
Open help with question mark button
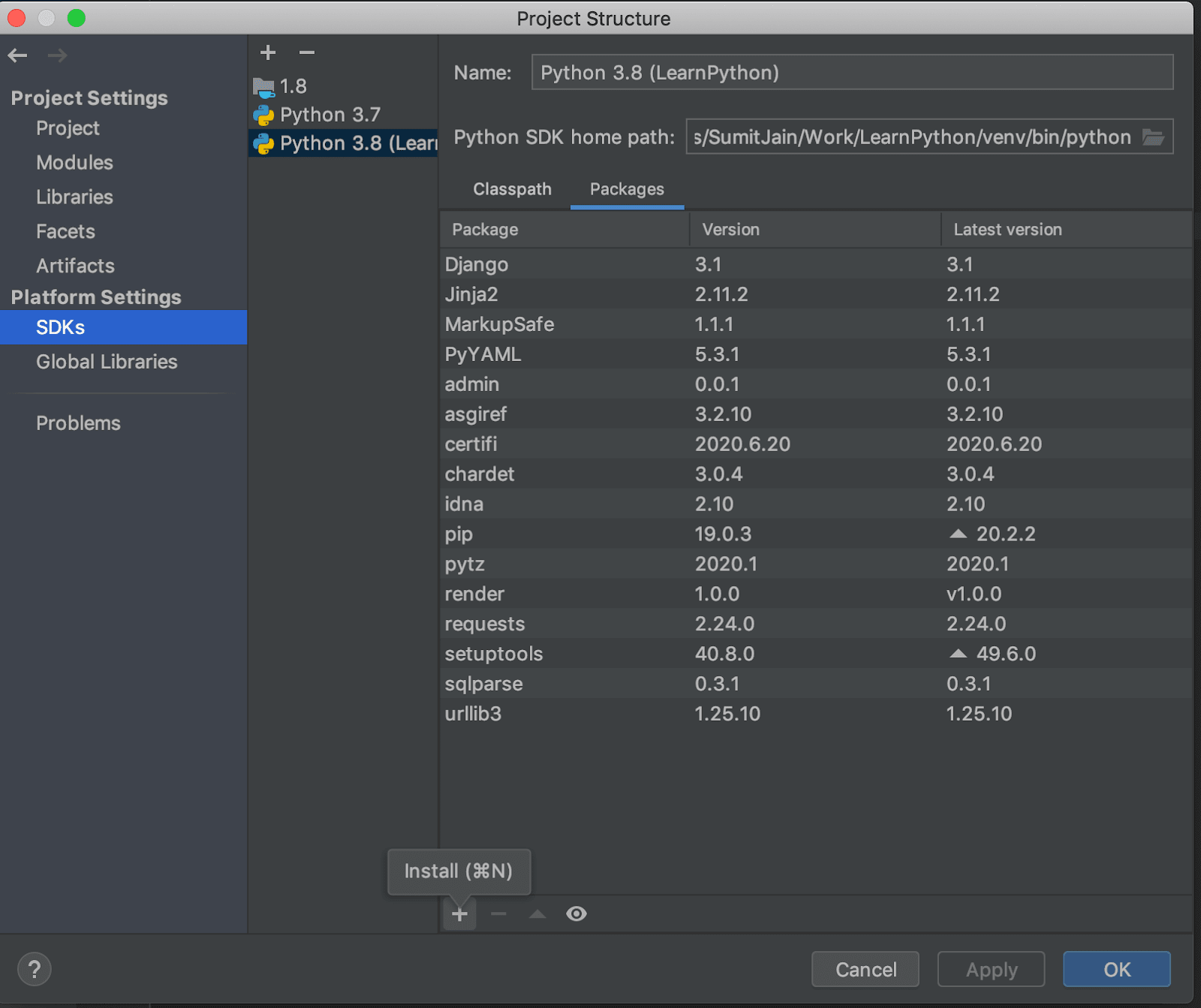34,969
